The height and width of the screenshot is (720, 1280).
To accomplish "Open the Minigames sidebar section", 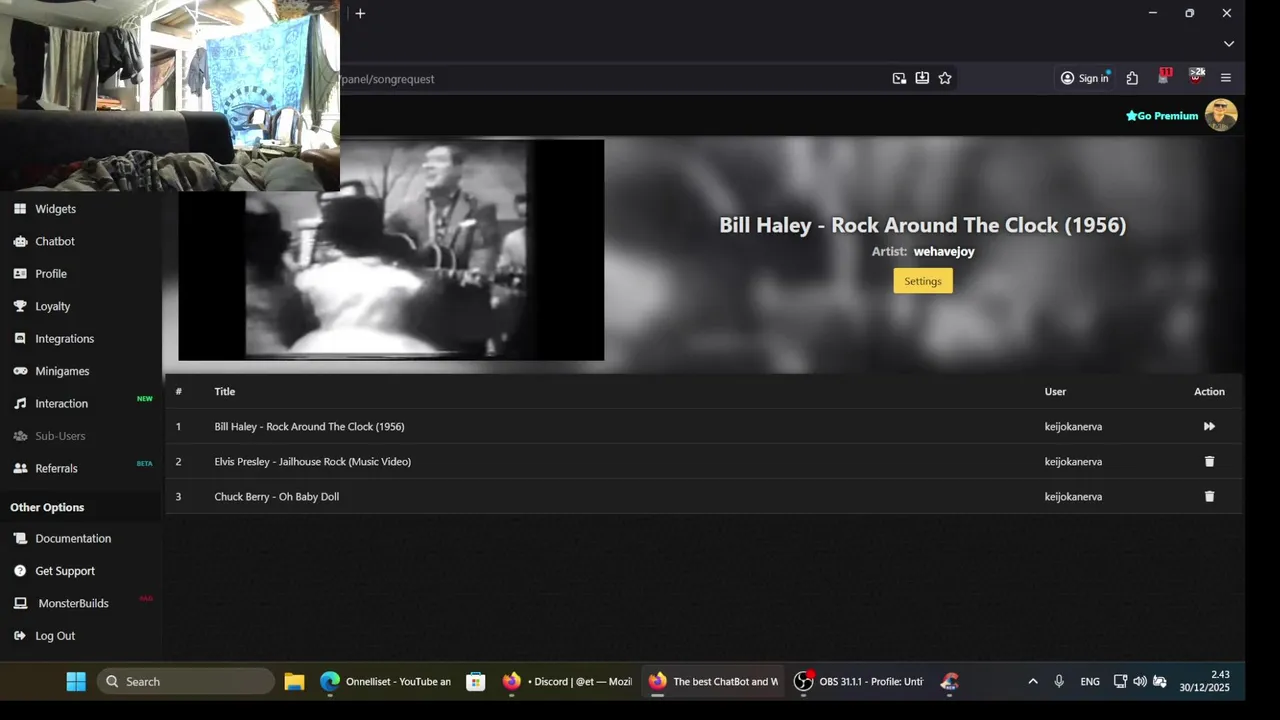I will (62, 371).
